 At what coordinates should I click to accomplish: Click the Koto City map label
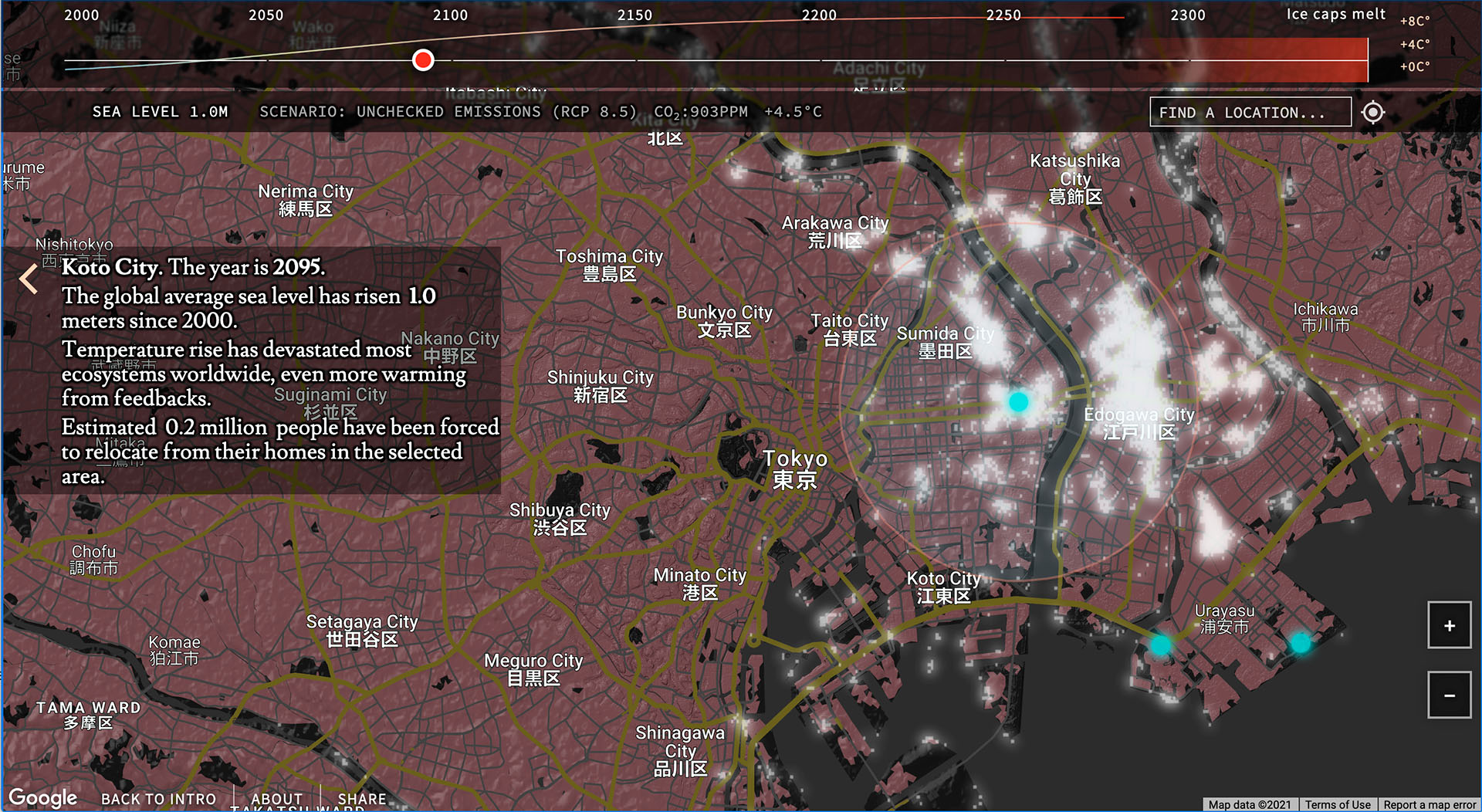pyautogui.click(x=943, y=587)
